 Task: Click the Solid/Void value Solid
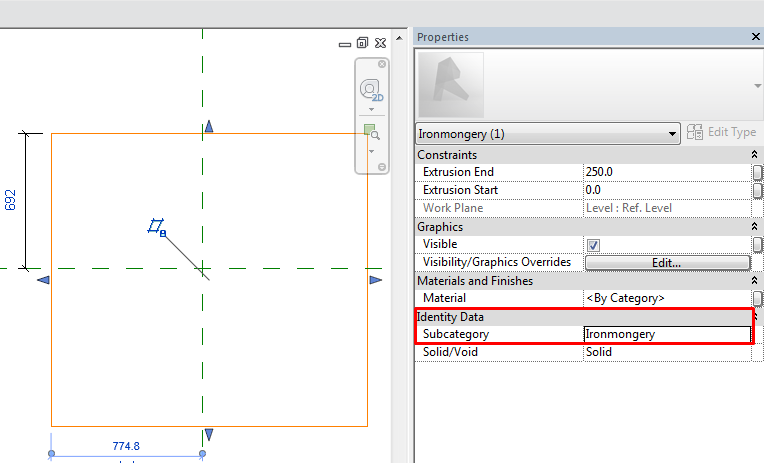[x=667, y=352]
